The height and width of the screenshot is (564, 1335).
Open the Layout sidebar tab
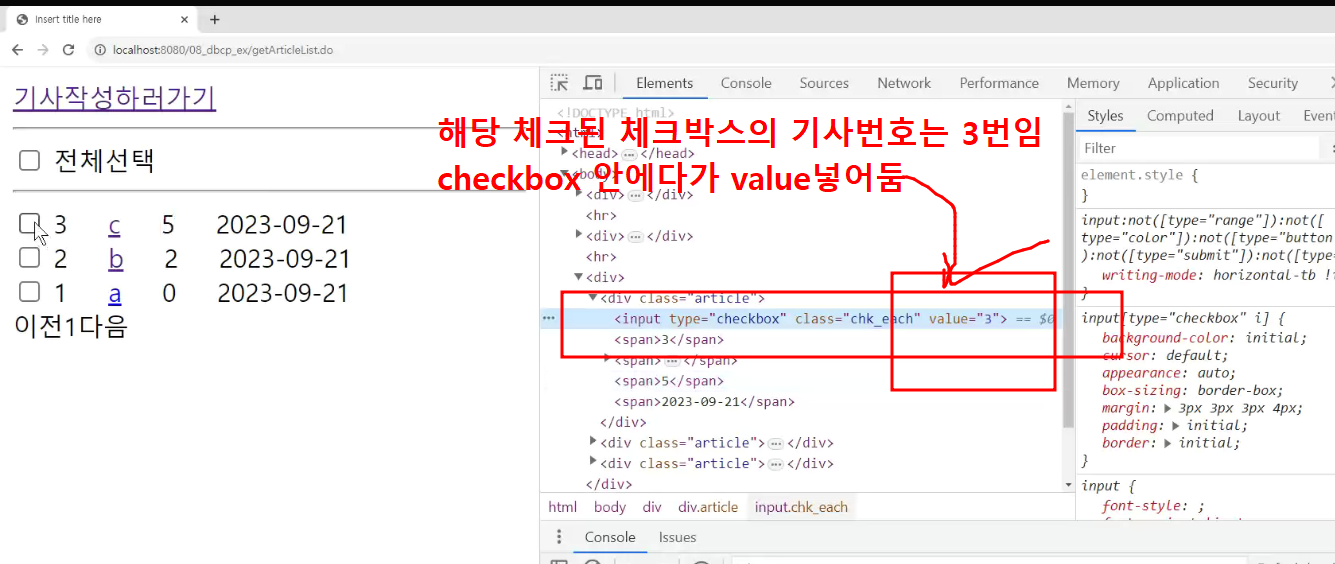tap(1258, 116)
